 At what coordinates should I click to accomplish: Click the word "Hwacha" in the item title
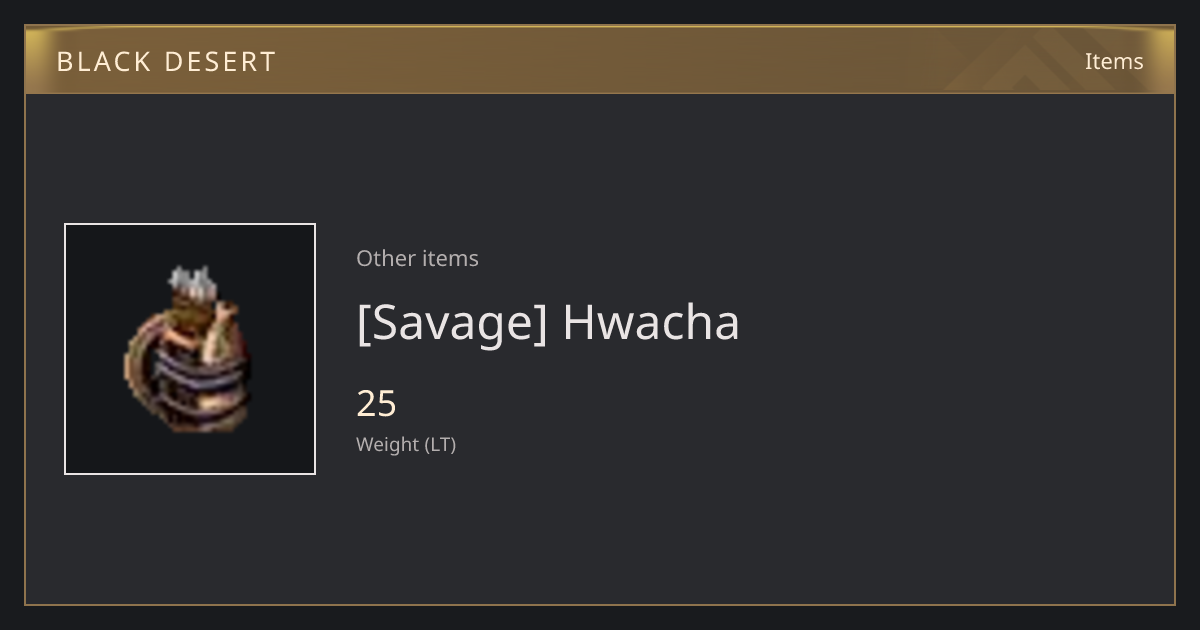click(651, 322)
